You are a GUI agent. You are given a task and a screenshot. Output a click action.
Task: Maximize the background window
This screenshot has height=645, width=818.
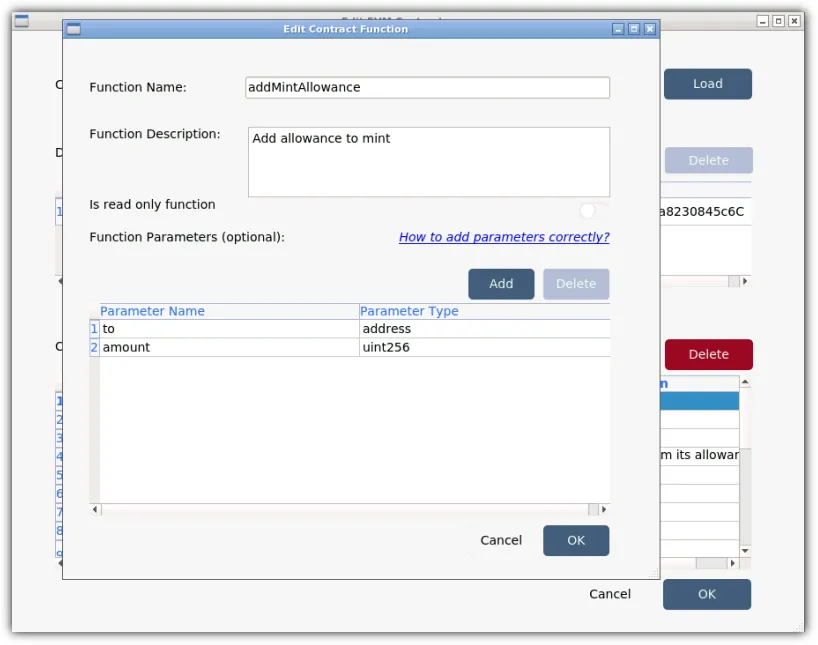(x=778, y=21)
